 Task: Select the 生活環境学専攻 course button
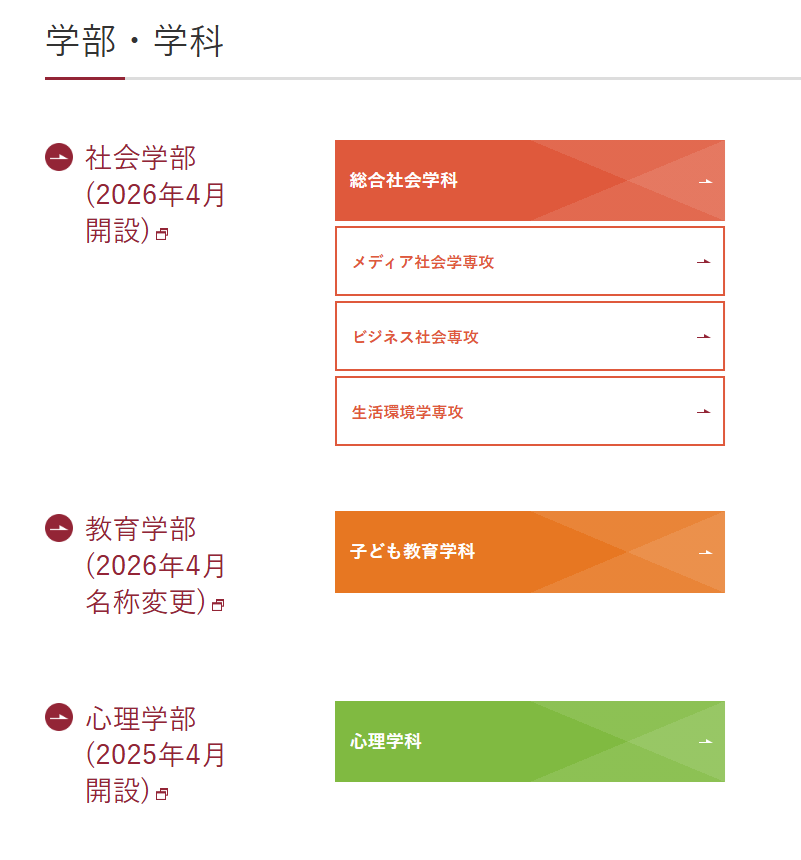click(529, 411)
